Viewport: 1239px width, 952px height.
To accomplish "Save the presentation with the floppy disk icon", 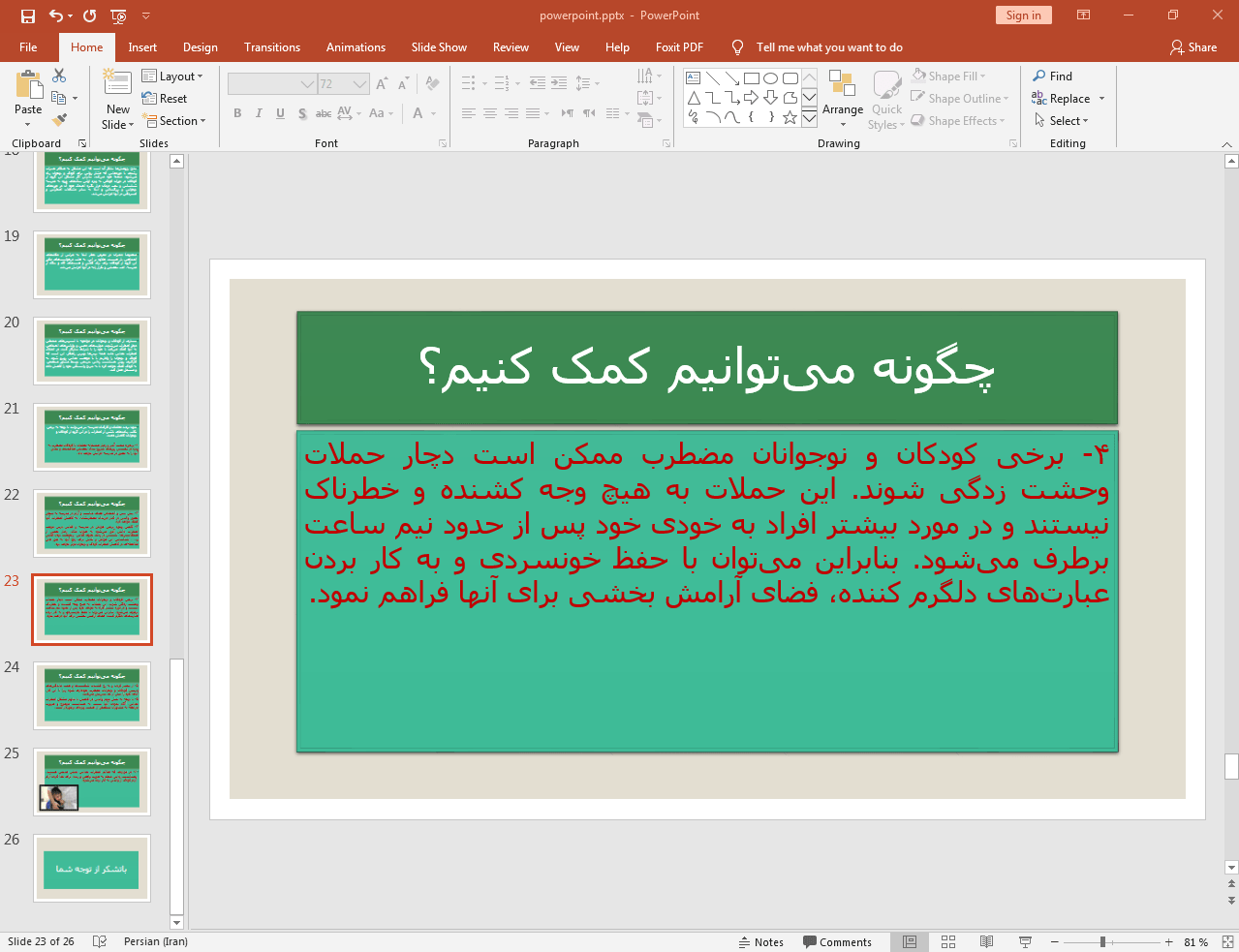I will coord(28,15).
